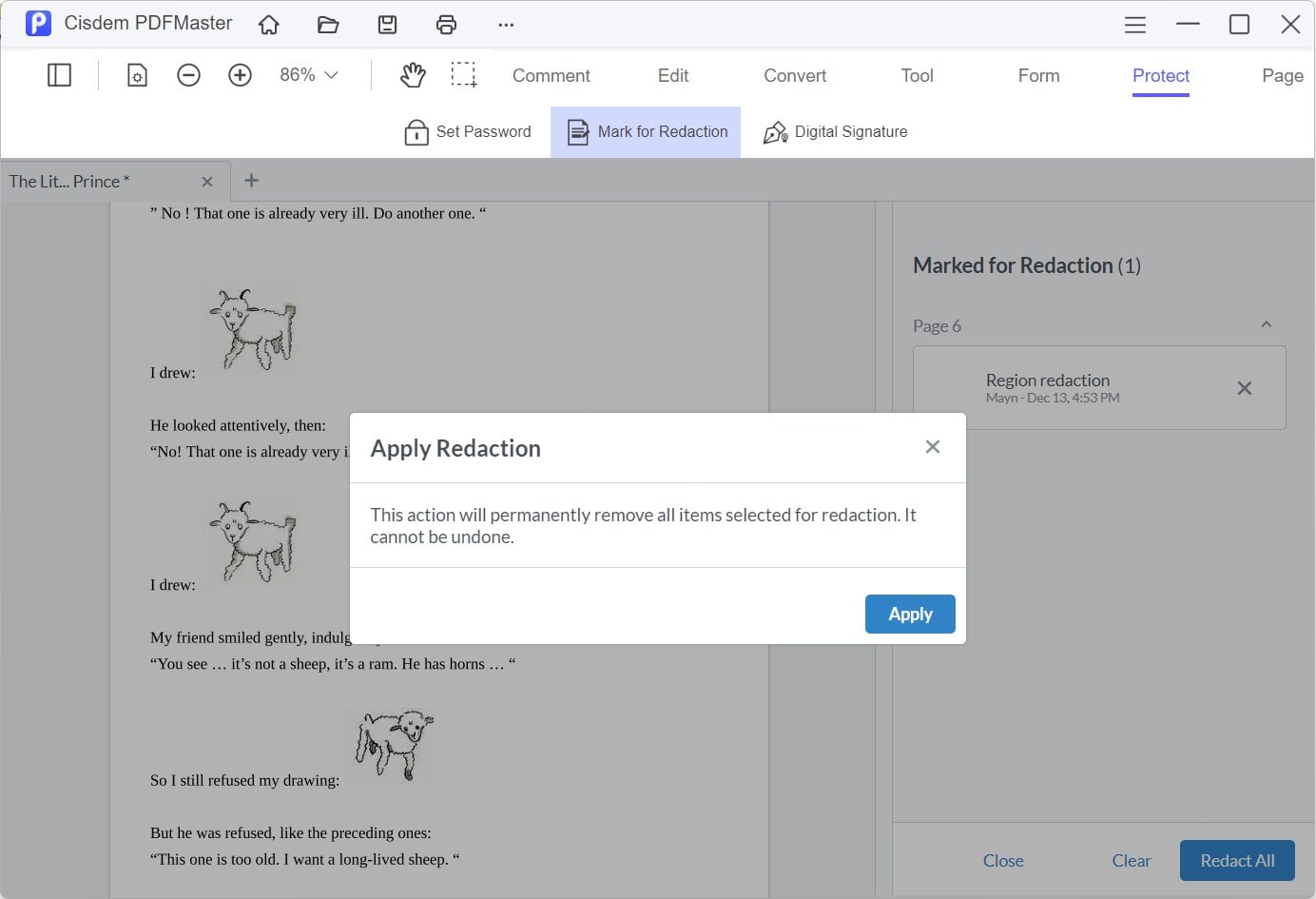Open the 86% zoom level dropdown
Viewport: 1316px width, 899px height.
308,73
